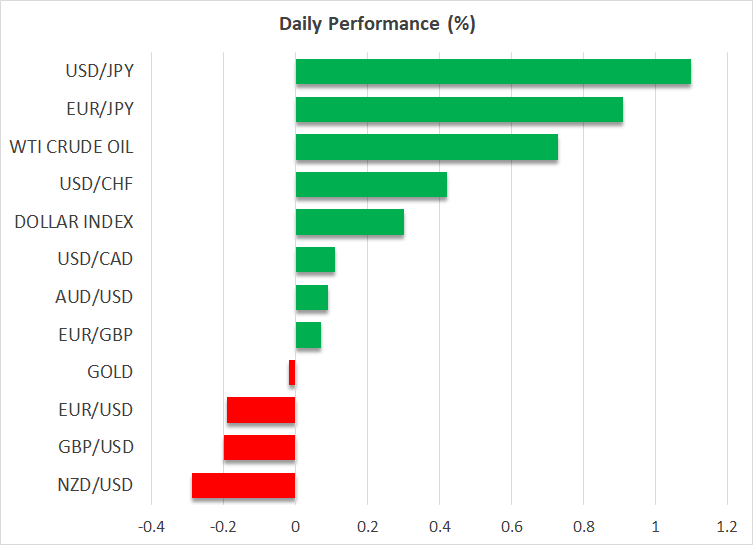
Task: Click the USD/CHF green bar
Action: pyautogui.click(x=371, y=185)
